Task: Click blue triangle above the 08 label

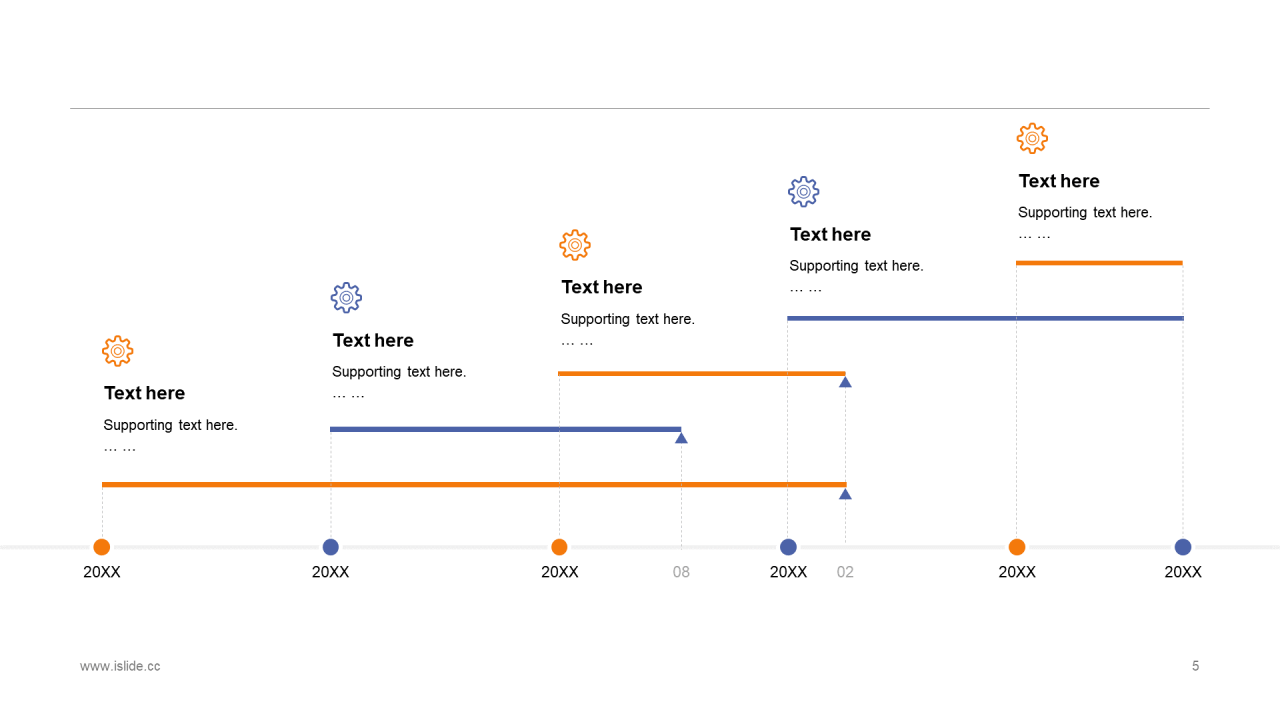Action: (x=681, y=438)
